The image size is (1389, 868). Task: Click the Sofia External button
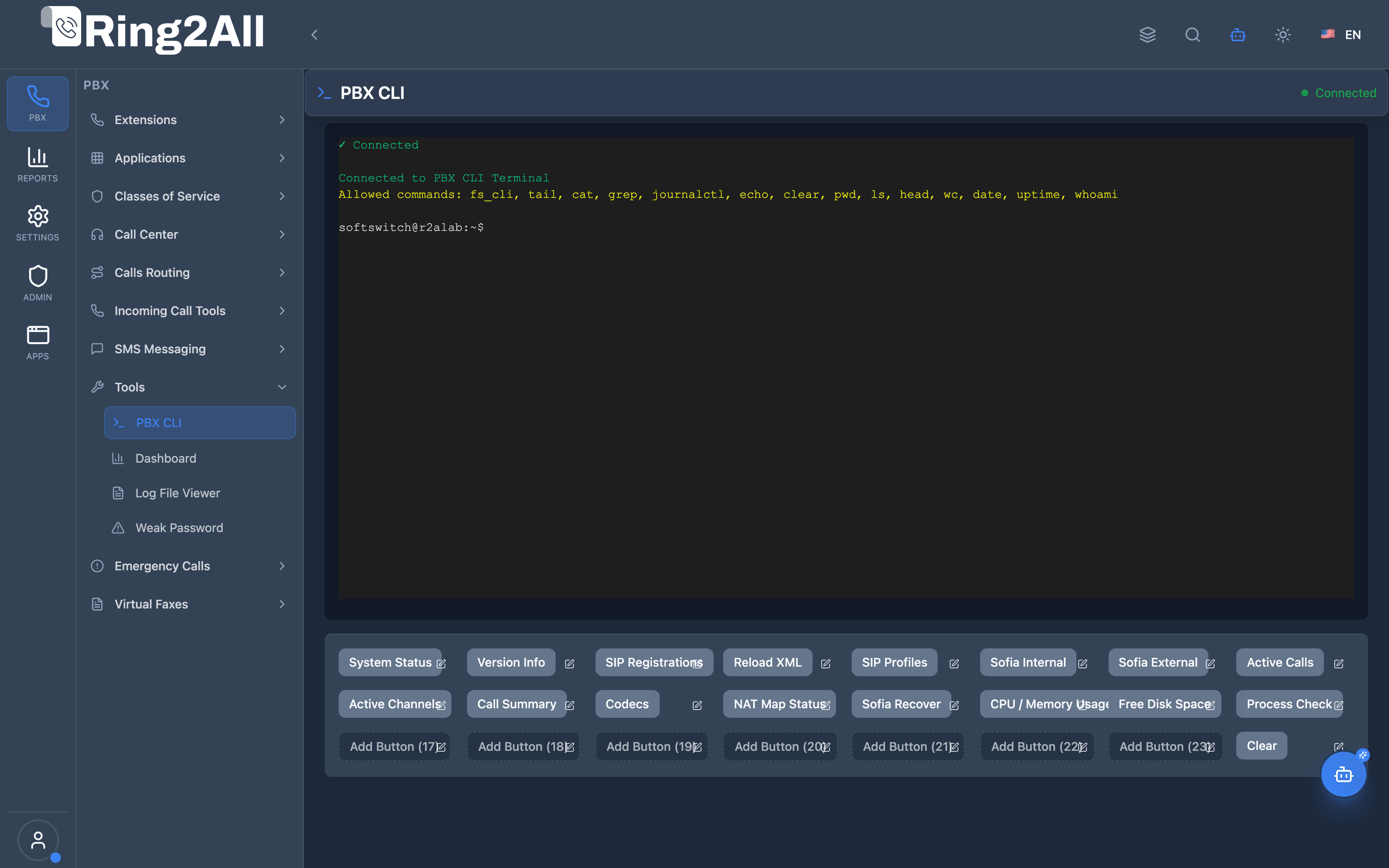coord(1158,662)
